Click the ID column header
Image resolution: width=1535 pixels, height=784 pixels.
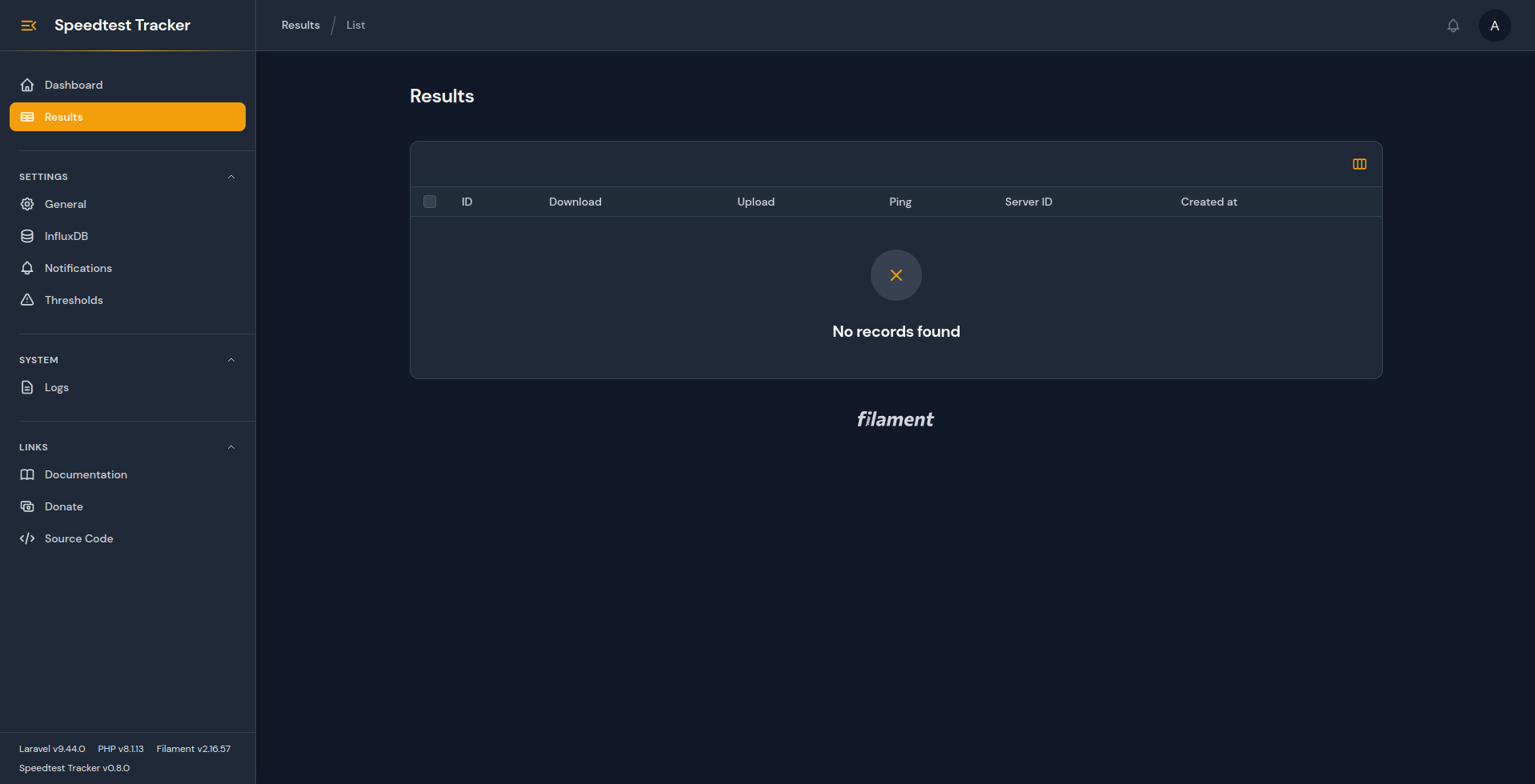pos(467,202)
